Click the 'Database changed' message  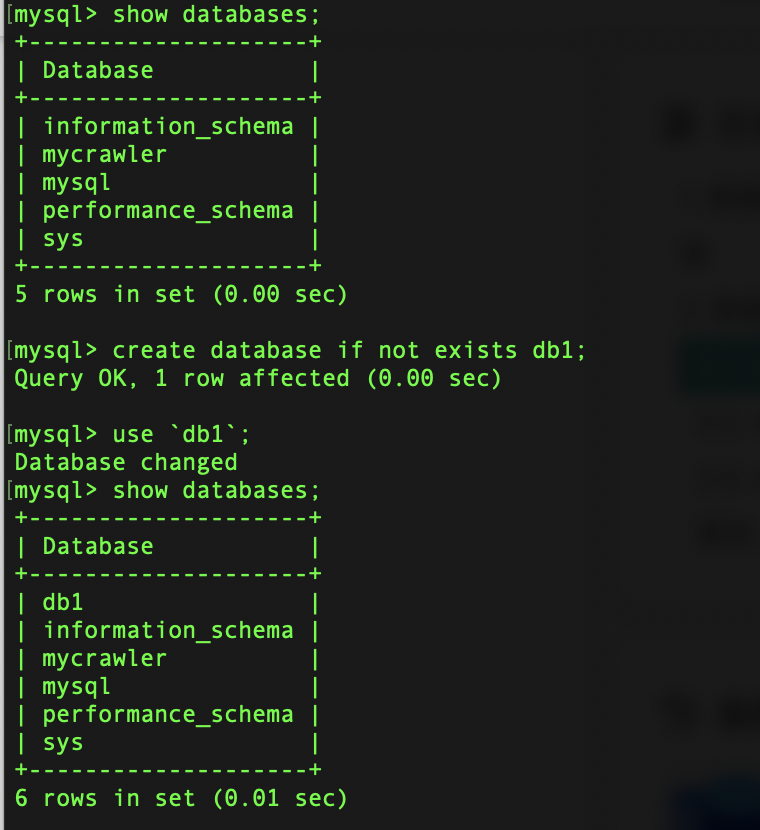click(126, 462)
